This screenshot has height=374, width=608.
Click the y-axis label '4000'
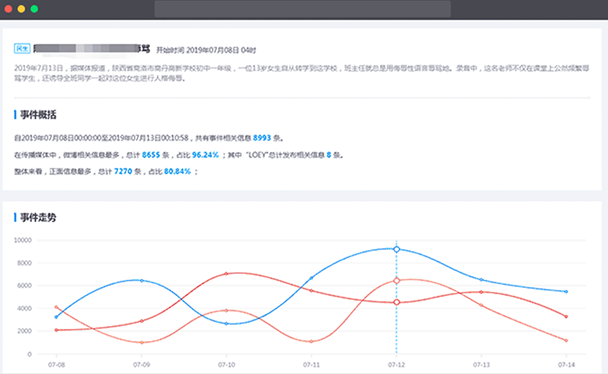[24, 309]
